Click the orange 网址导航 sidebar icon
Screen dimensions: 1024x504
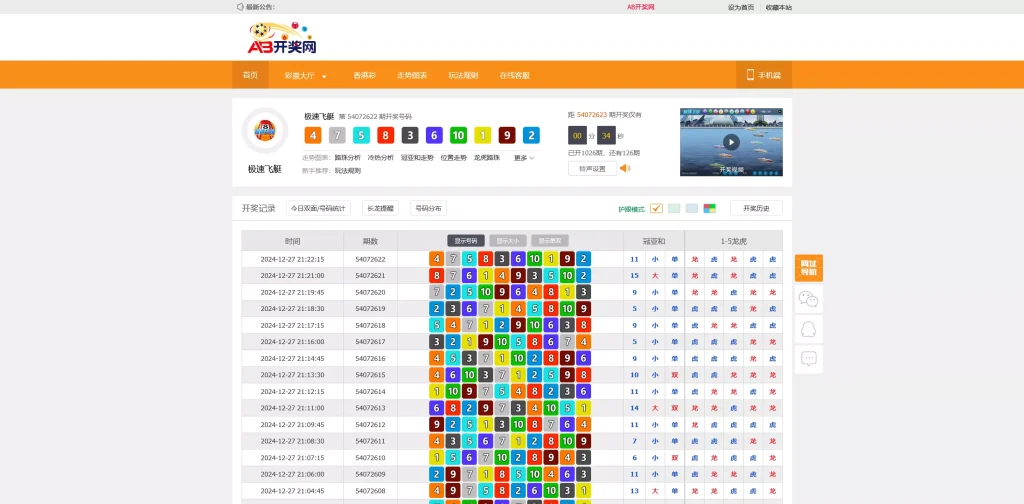click(x=809, y=268)
